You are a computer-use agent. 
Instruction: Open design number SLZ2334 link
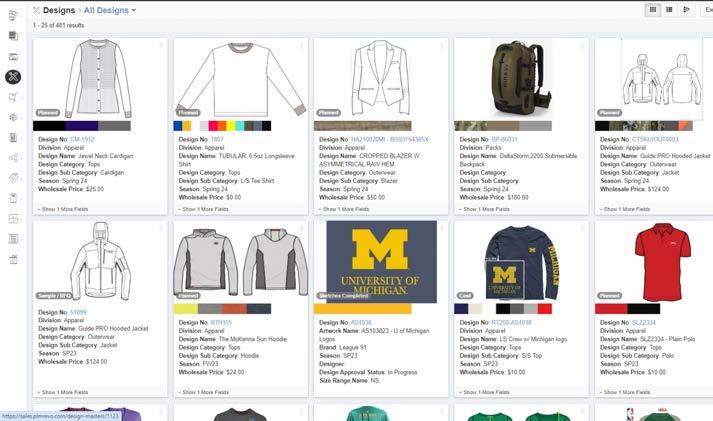point(643,322)
